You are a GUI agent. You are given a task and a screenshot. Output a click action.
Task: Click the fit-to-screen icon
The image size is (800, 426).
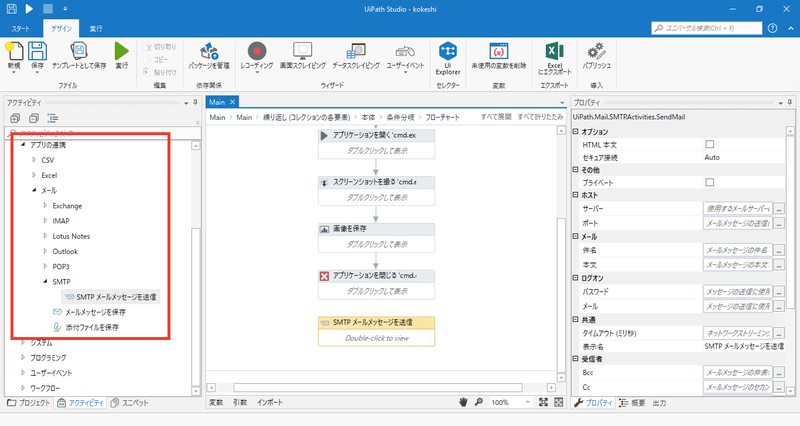(x=543, y=402)
